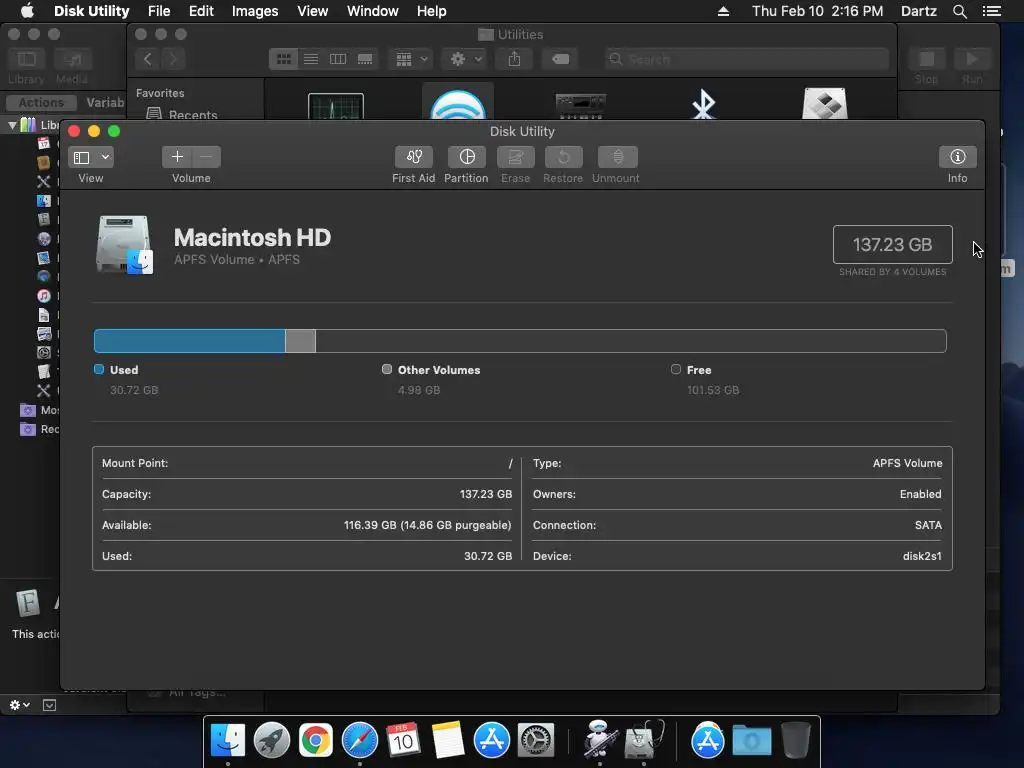This screenshot has height=768, width=1024.
Task: Open the Automator gear dropdown at bottom
Action: tap(20, 705)
